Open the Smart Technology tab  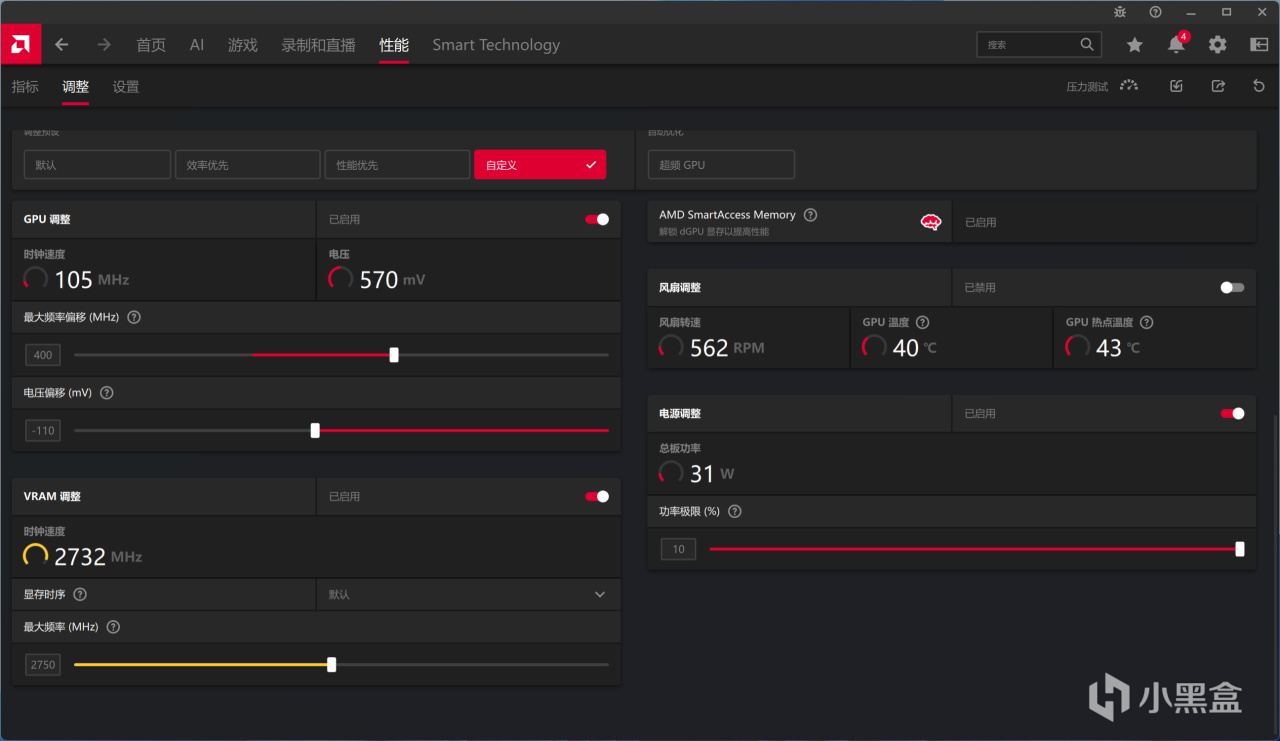(496, 45)
